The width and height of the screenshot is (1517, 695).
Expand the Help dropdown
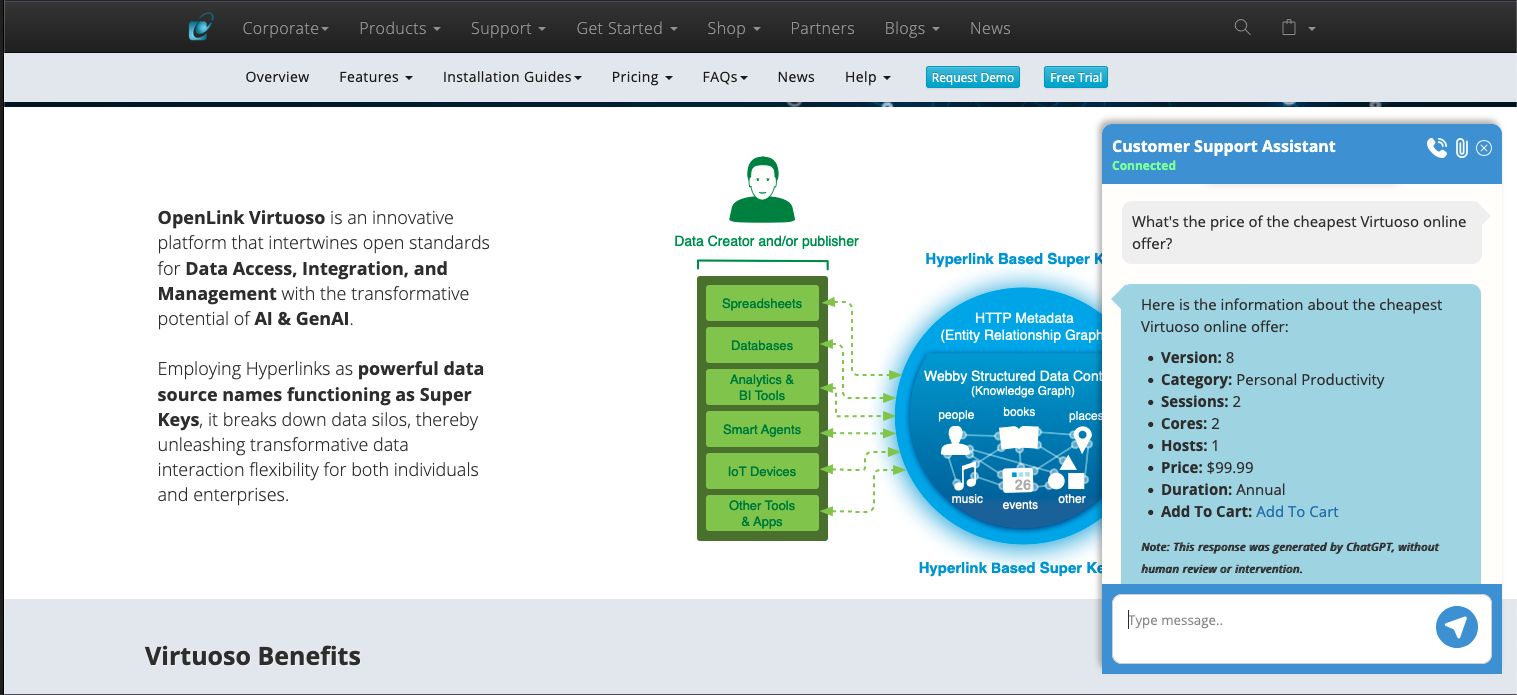[868, 77]
